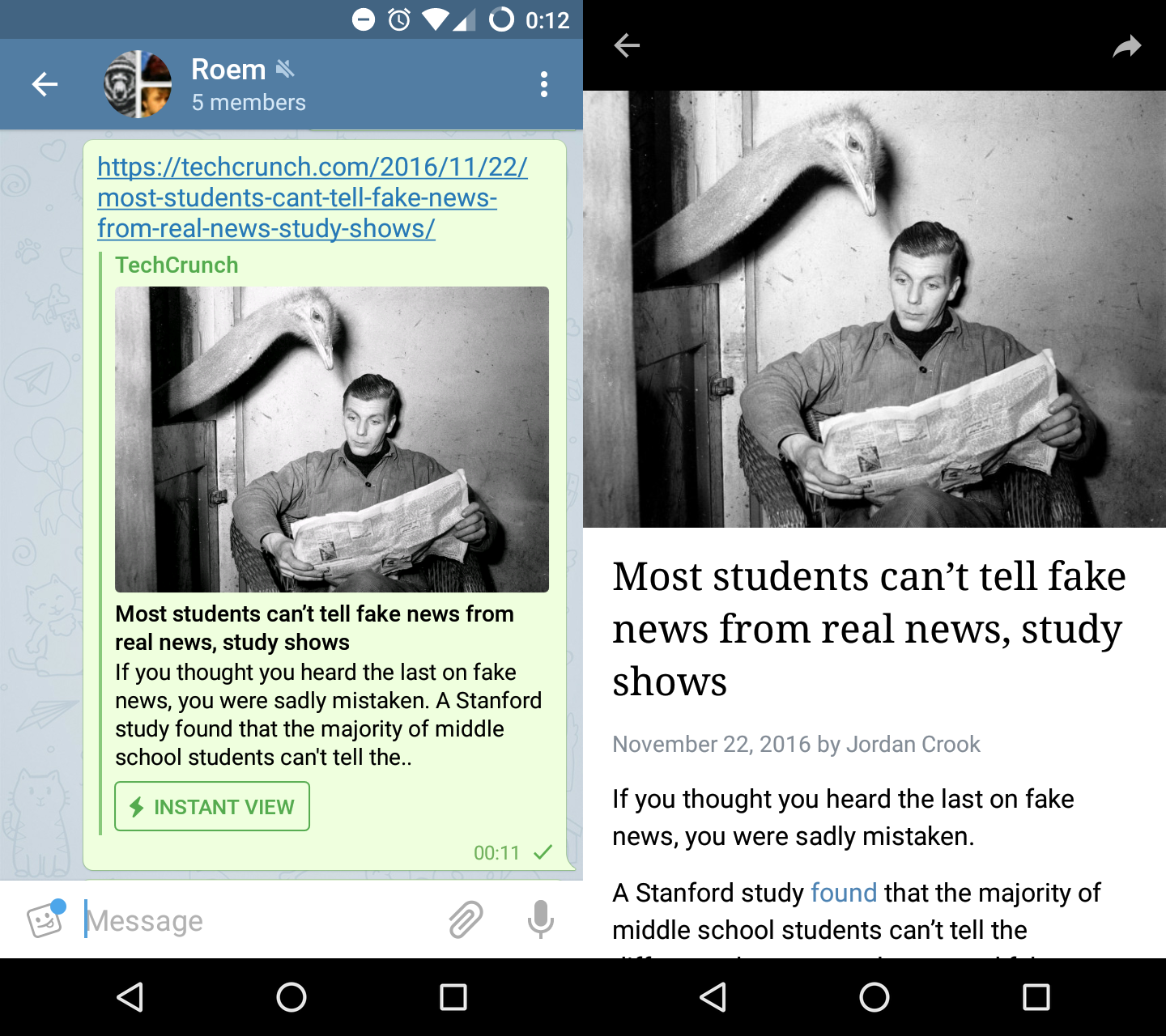1166x1036 pixels.
Task: Tap the left Android home circle button
Action: [291, 997]
